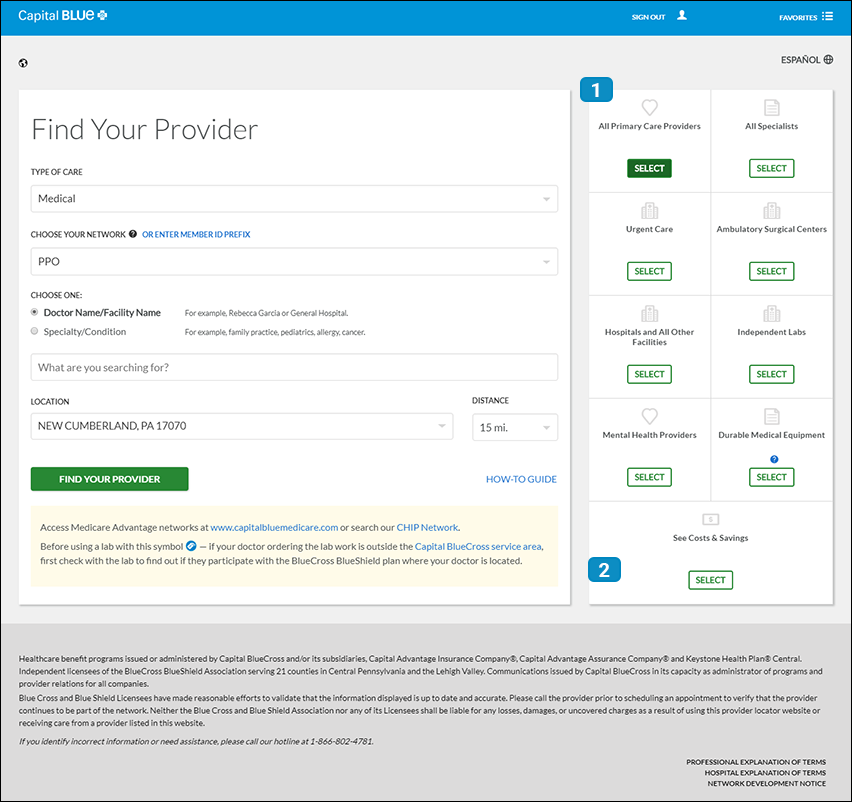Open the CHIP Network link
Image resolution: width=852 pixels, height=802 pixels.
pos(427,527)
